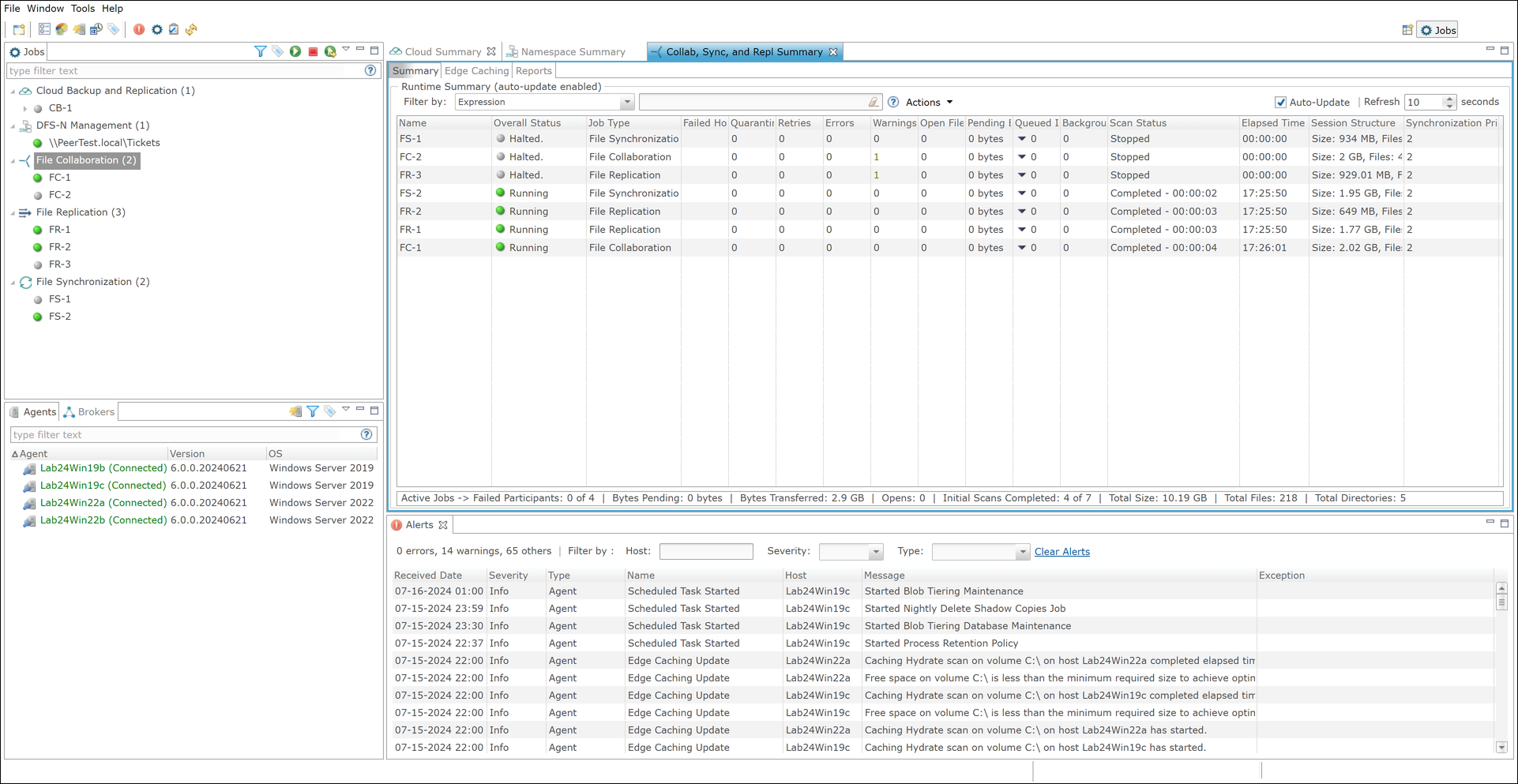The width and height of the screenshot is (1518, 784).
Task: Click the tag icon in the Jobs panel toolbar
Action: coord(278,51)
